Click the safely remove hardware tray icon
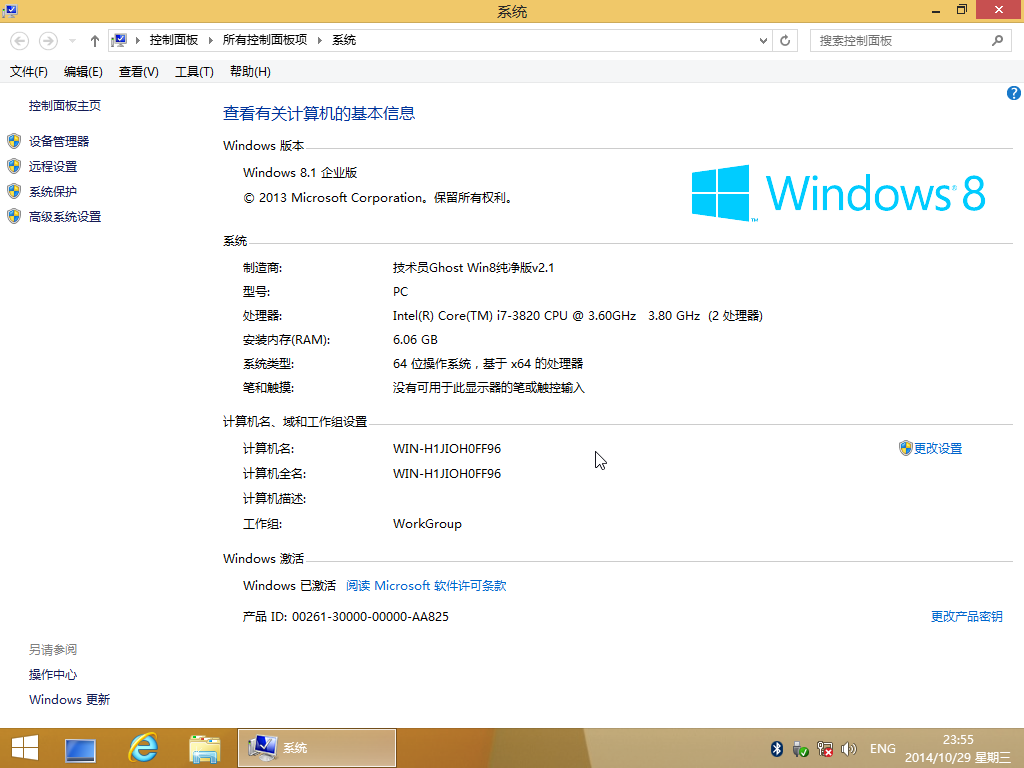This screenshot has height=768, width=1024. click(x=801, y=749)
